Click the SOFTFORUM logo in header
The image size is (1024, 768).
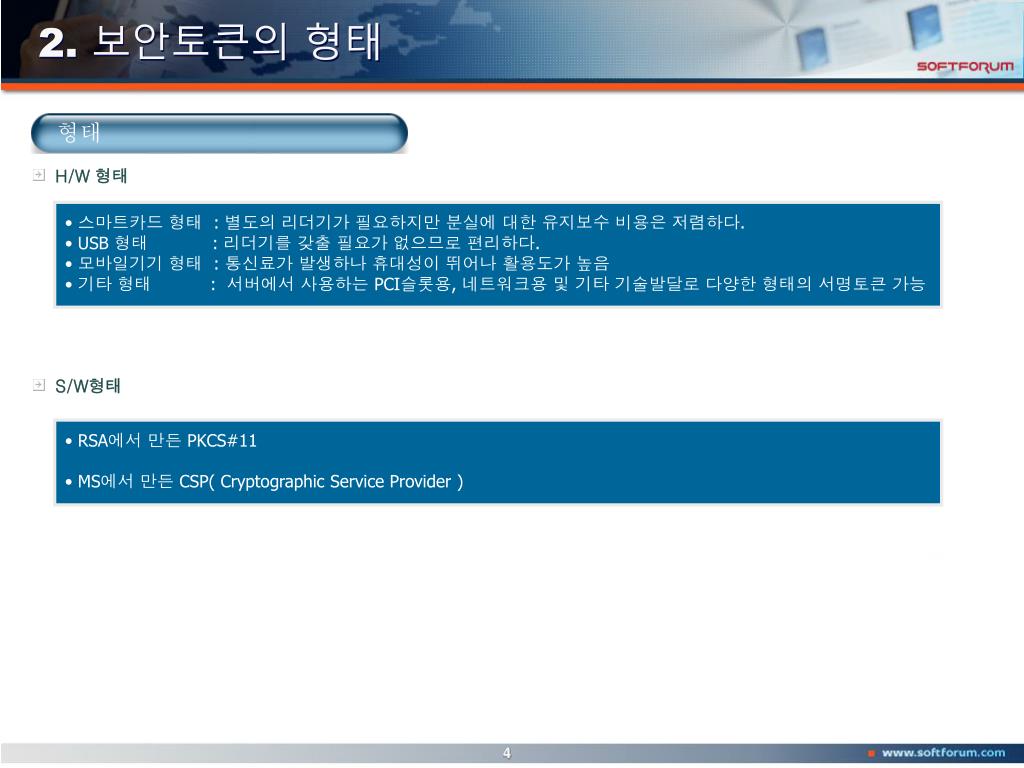pos(965,67)
